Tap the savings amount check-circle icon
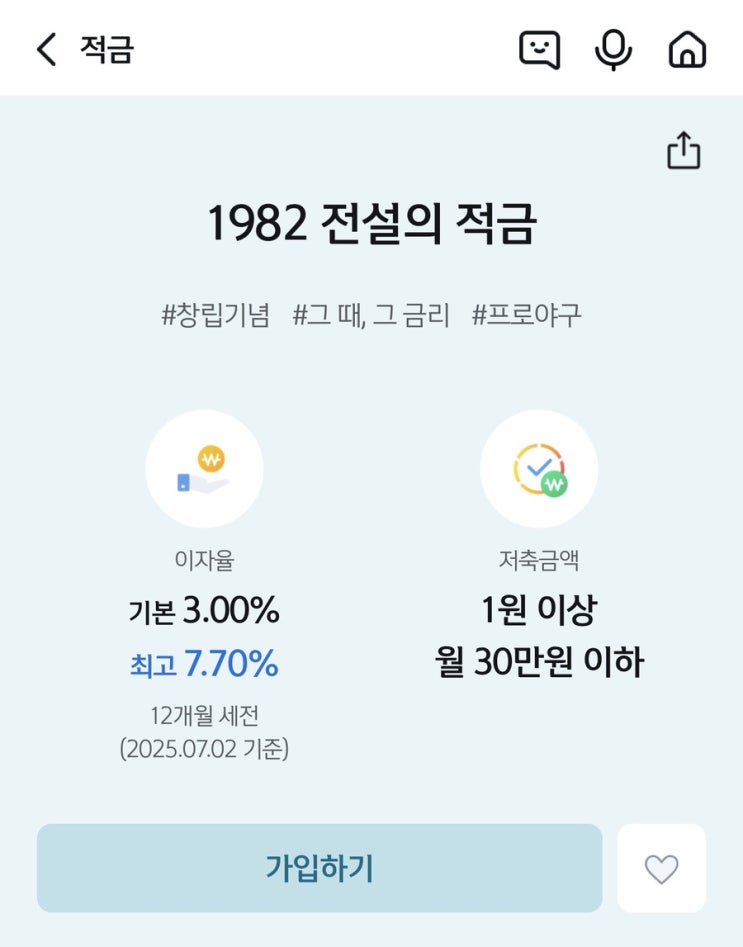Image resolution: width=743 pixels, height=947 pixels. pos(539,469)
